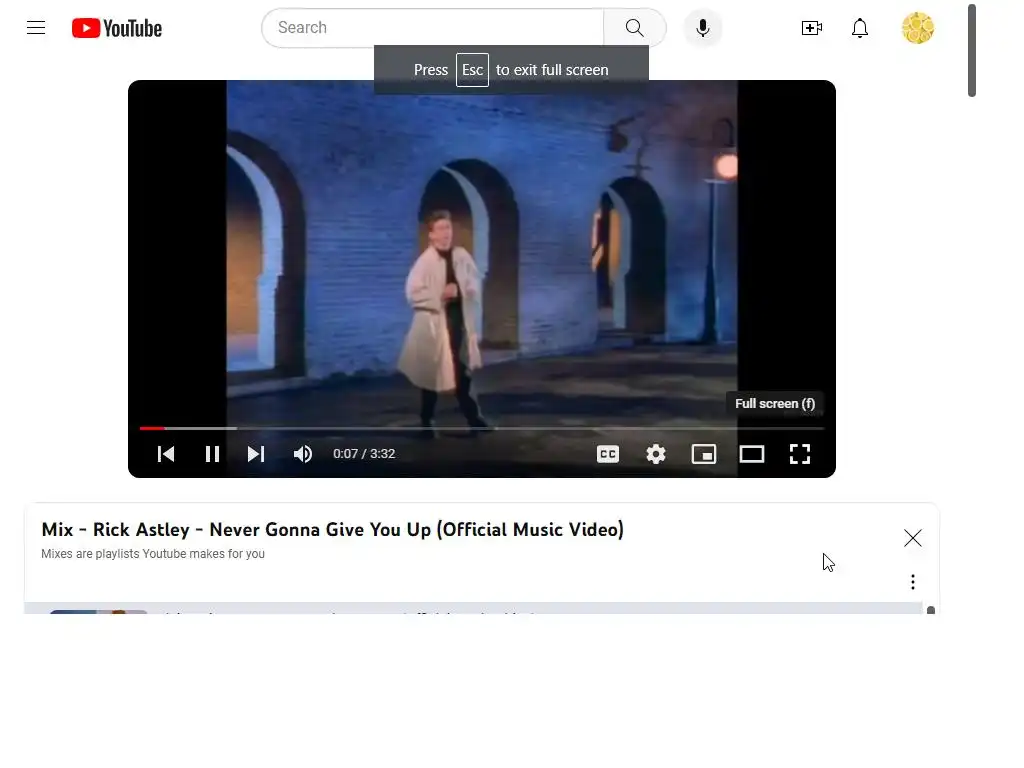The height and width of the screenshot is (768, 1024).
Task: Click the magnifying glass search button
Action: click(x=634, y=27)
